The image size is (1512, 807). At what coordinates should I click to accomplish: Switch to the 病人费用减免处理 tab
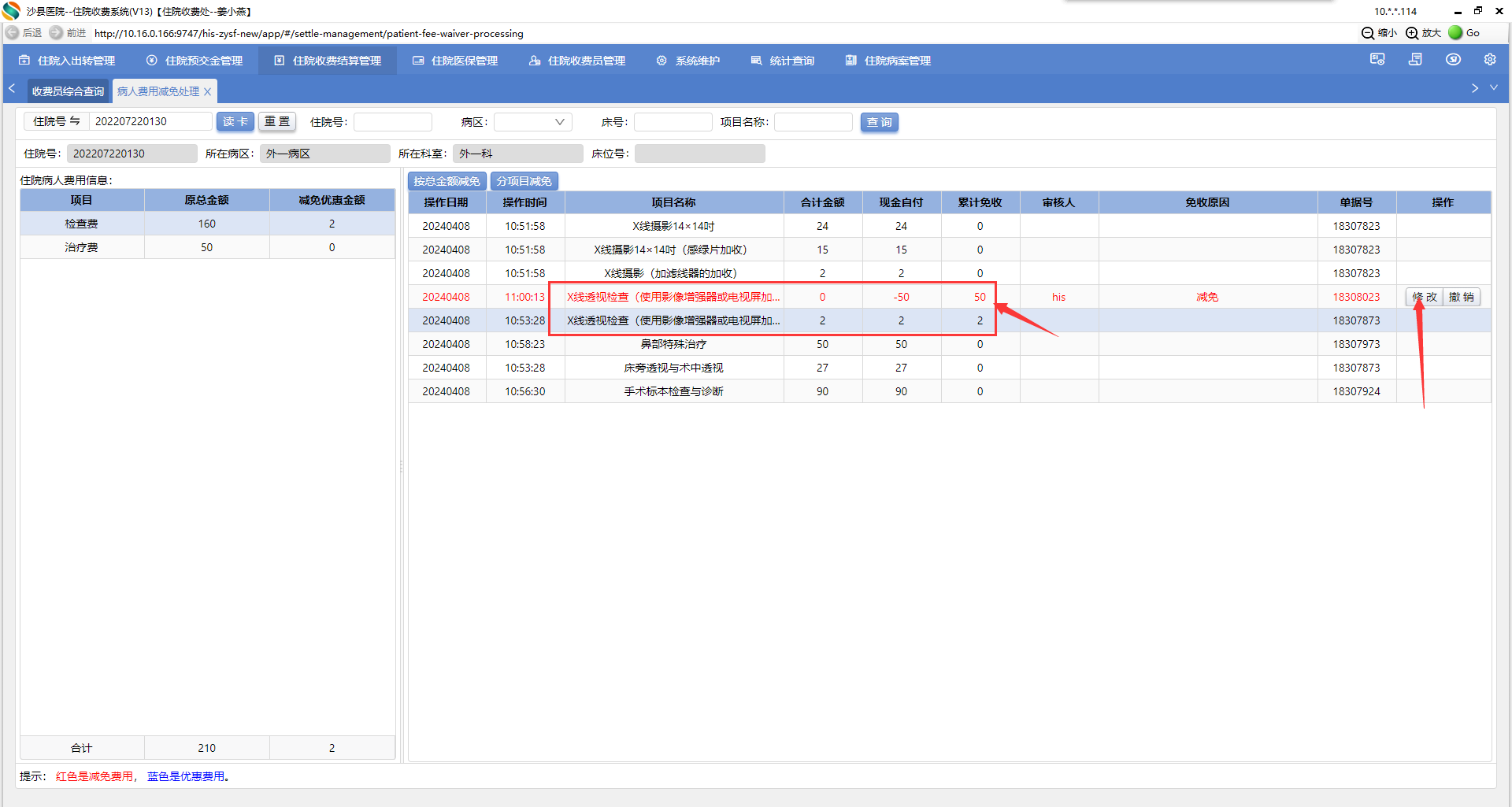coord(158,91)
